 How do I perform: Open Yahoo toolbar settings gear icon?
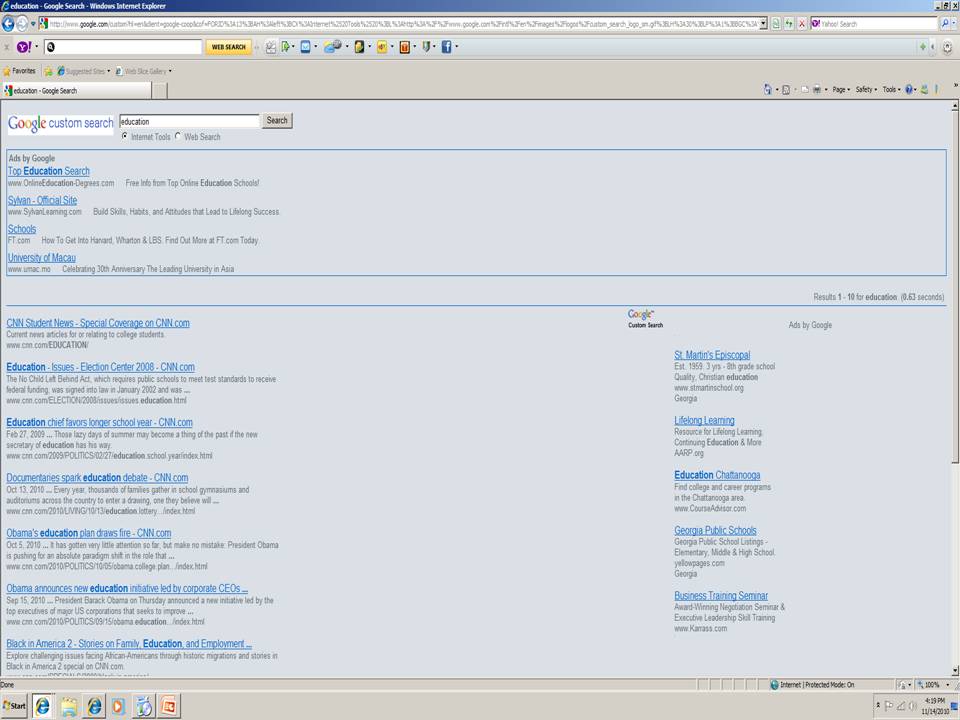947,47
